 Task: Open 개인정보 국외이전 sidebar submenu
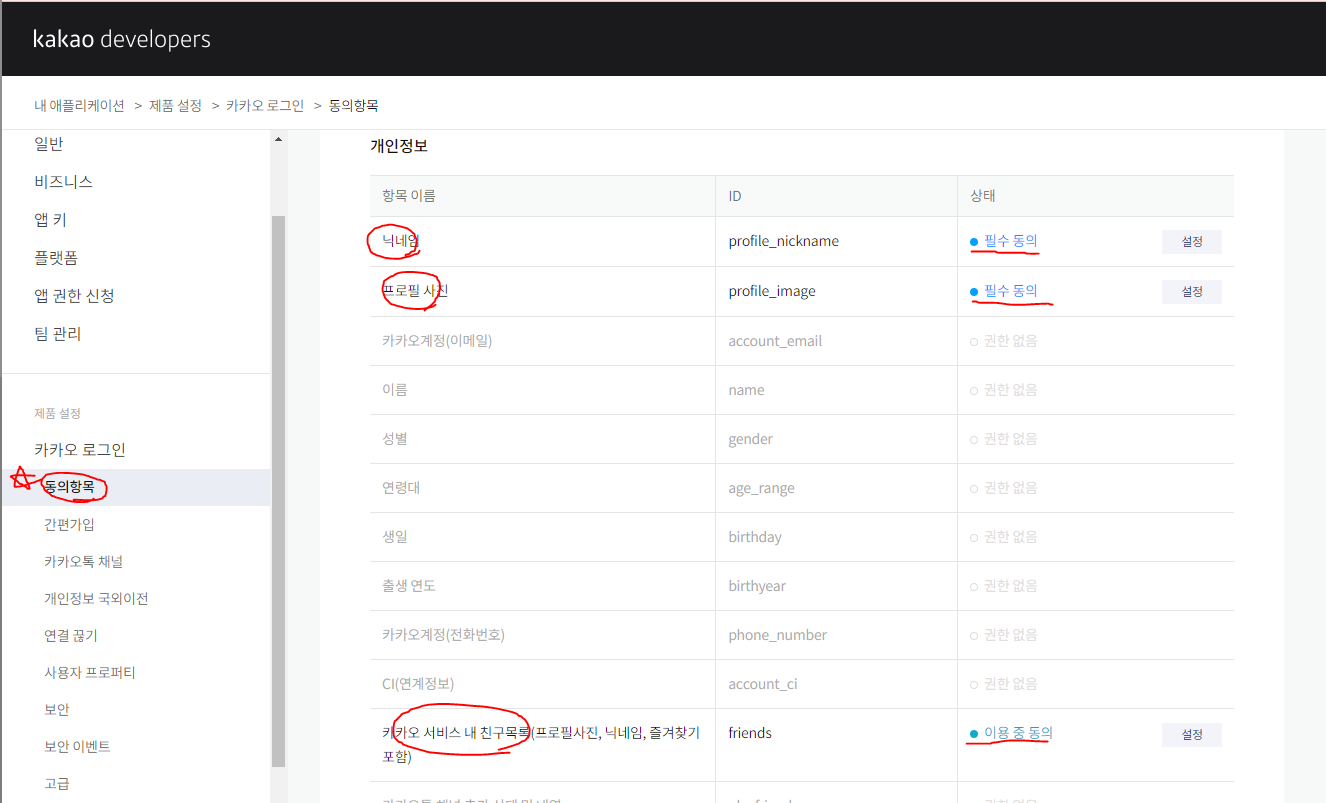point(96,598)
